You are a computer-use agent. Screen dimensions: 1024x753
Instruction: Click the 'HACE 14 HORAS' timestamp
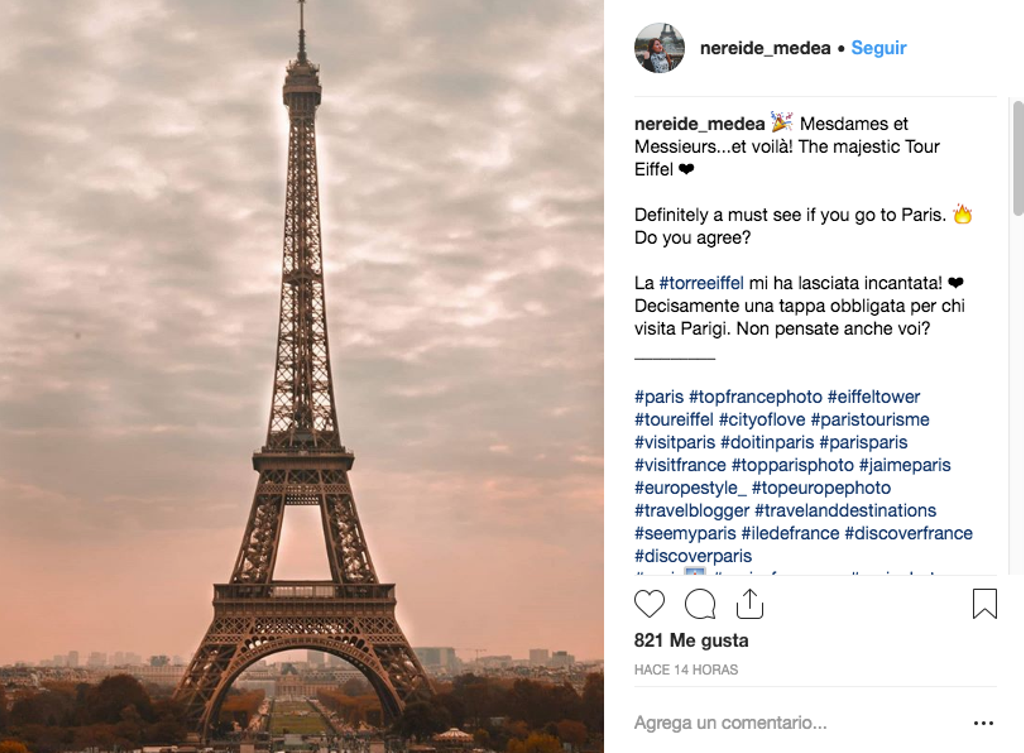click(685, 669)
